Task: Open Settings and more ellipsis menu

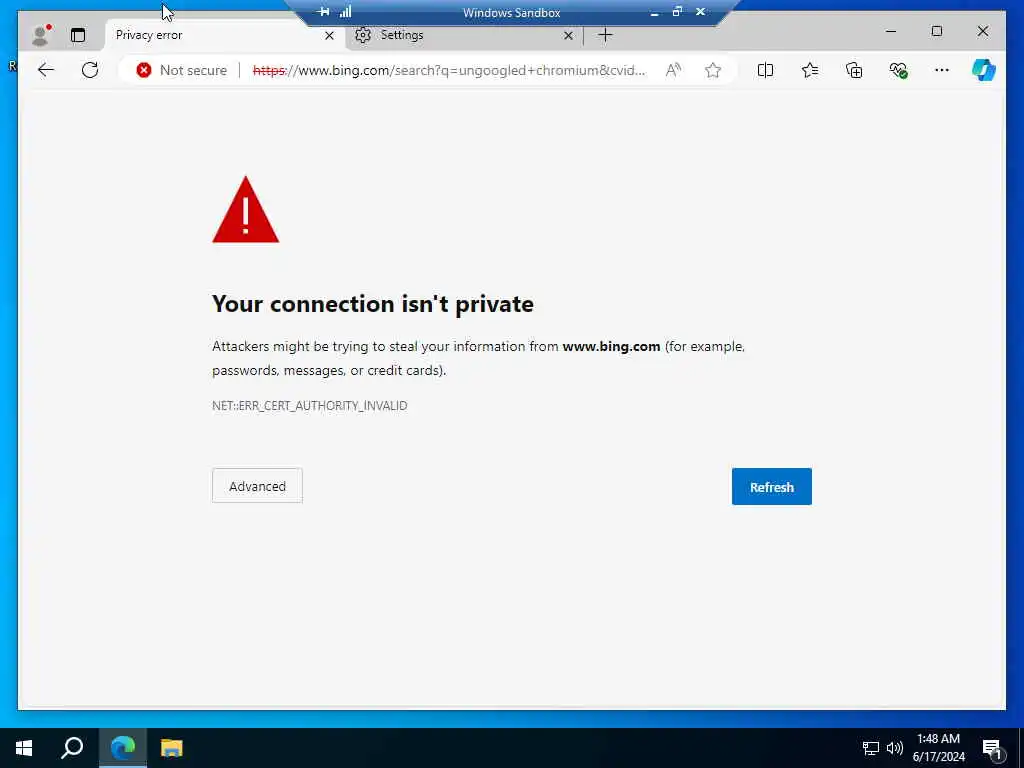Action: [942, 70]
